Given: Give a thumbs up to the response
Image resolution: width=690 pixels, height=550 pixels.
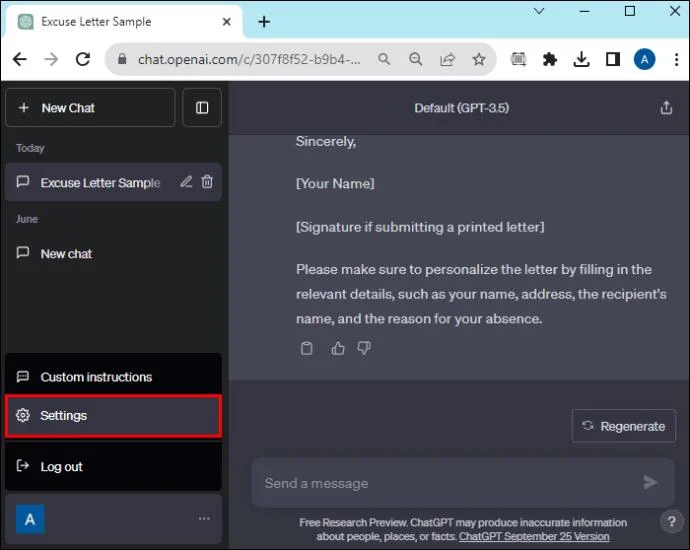Looking at the screenshot, I should pos(338,348).
